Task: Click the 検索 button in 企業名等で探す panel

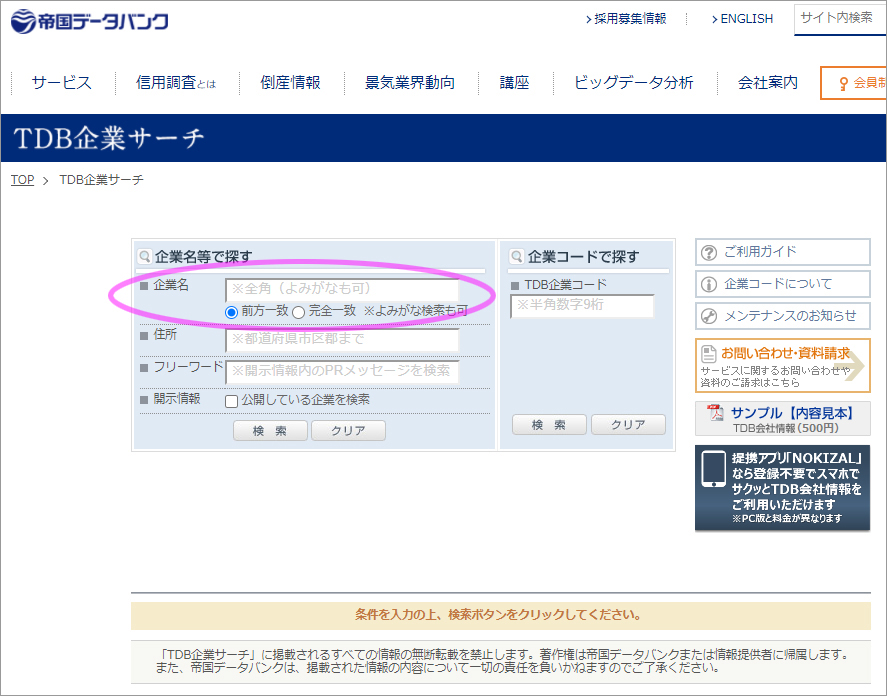Action: click(269, 430)
